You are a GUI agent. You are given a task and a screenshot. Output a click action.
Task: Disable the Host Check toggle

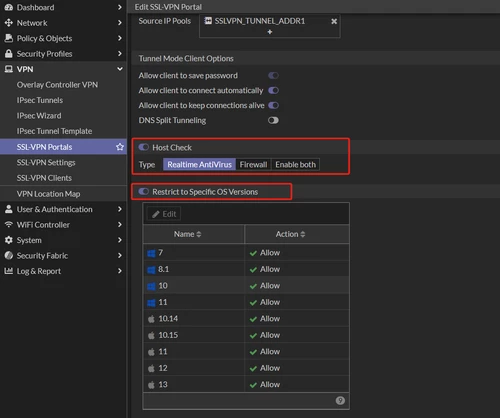click(x=144, y=147)
